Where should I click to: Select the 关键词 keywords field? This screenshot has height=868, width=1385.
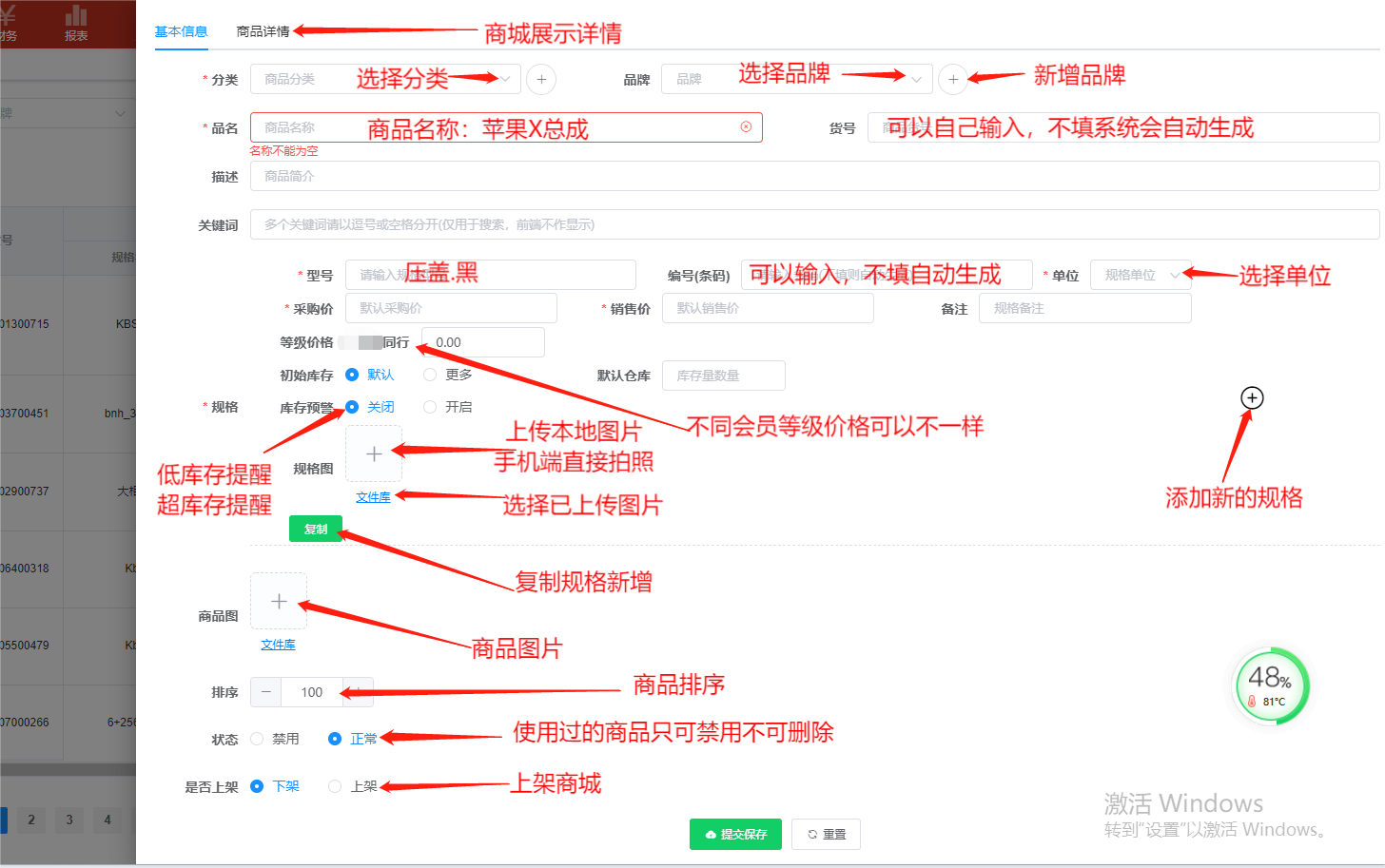(814, 224)
